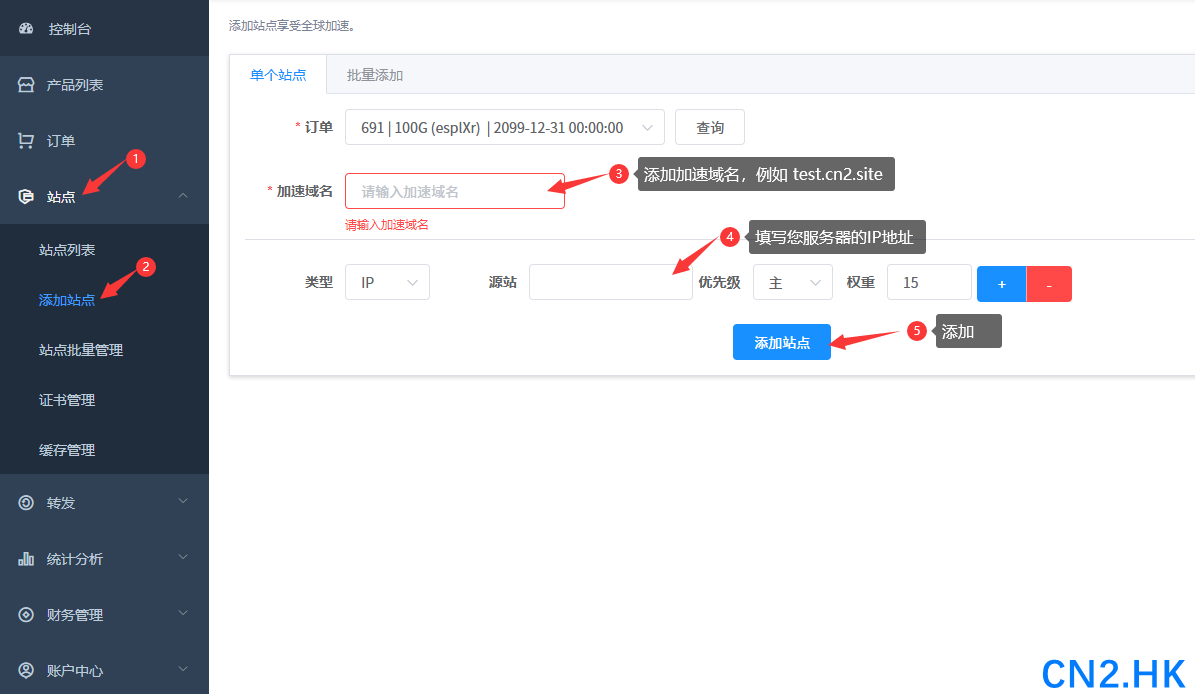The width and height of the screenshot is (1195, 694).
Task: Click the dashboard gauge icon beside 控制台
Action: 26,28
